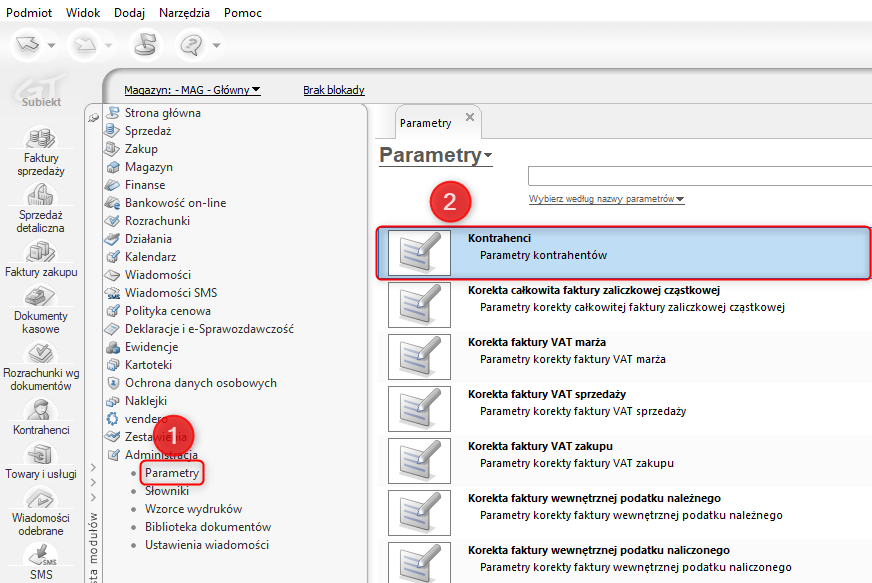Click the Kontrahenci parameters icon

[x=419, y=253]
